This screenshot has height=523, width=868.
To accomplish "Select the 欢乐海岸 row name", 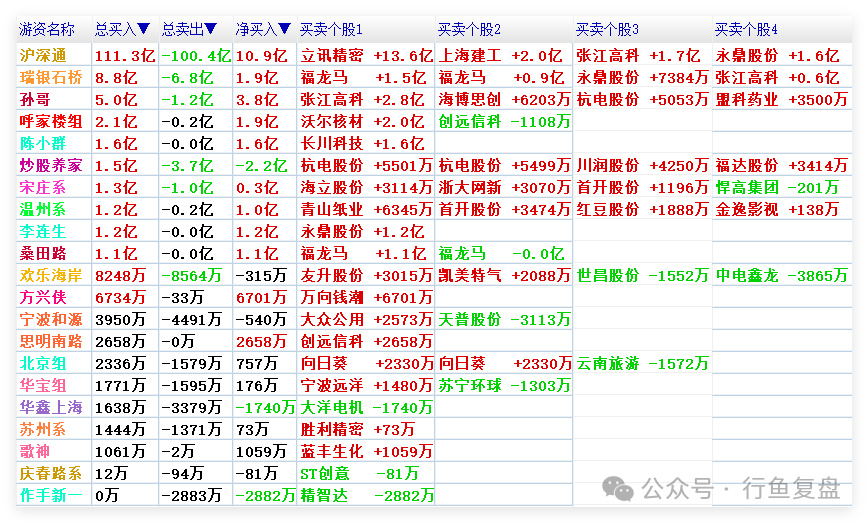I will (51, 275).
